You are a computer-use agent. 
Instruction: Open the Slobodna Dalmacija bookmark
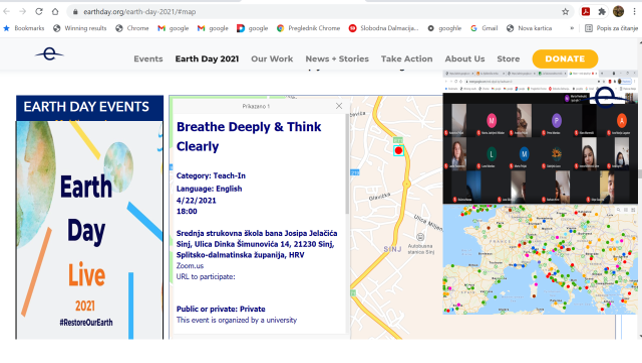(384, 28)
